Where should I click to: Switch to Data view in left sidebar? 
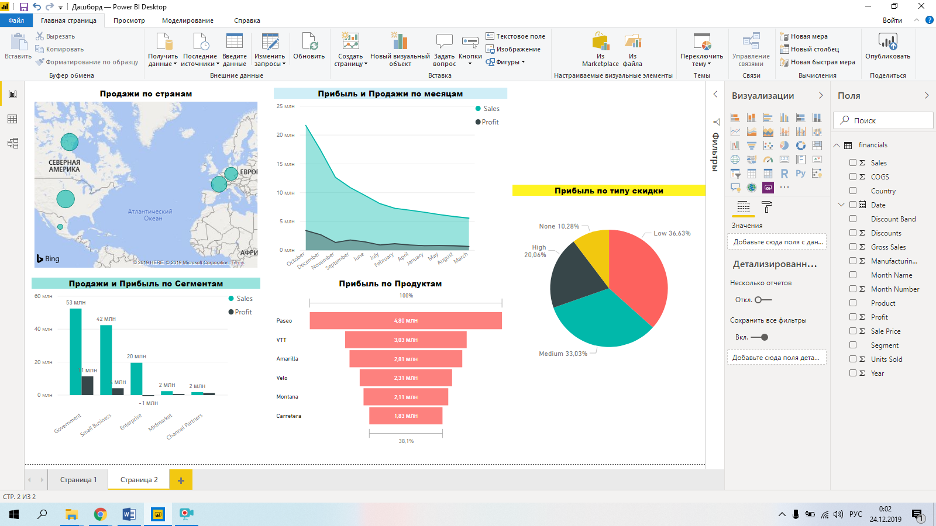13,119
